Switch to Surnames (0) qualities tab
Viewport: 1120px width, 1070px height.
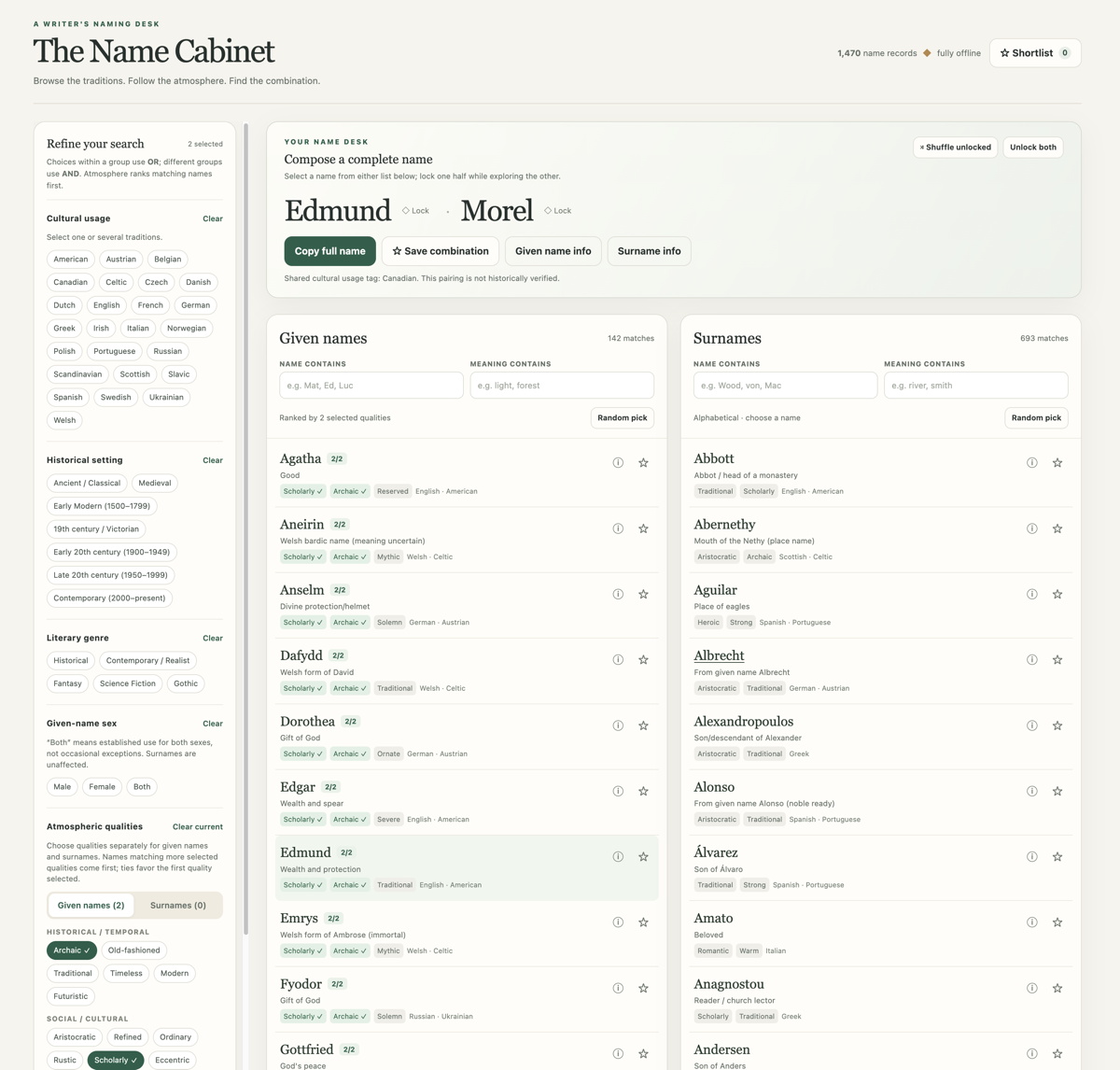pyautogui.click(x=178, y=905)
